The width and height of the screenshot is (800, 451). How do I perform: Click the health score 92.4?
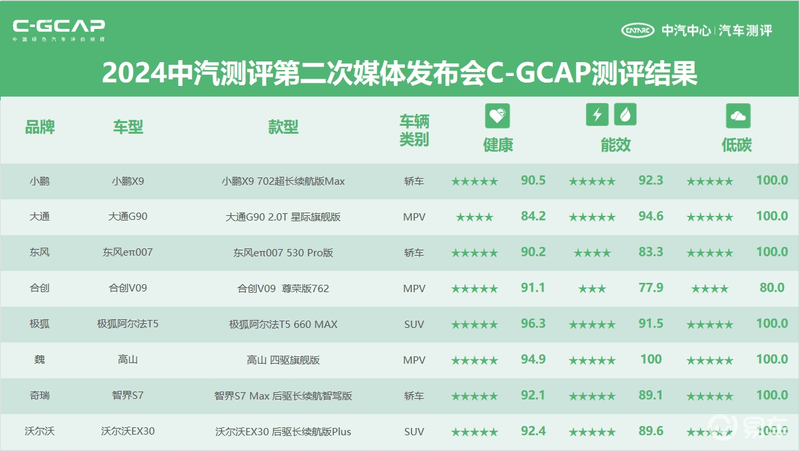533,431
